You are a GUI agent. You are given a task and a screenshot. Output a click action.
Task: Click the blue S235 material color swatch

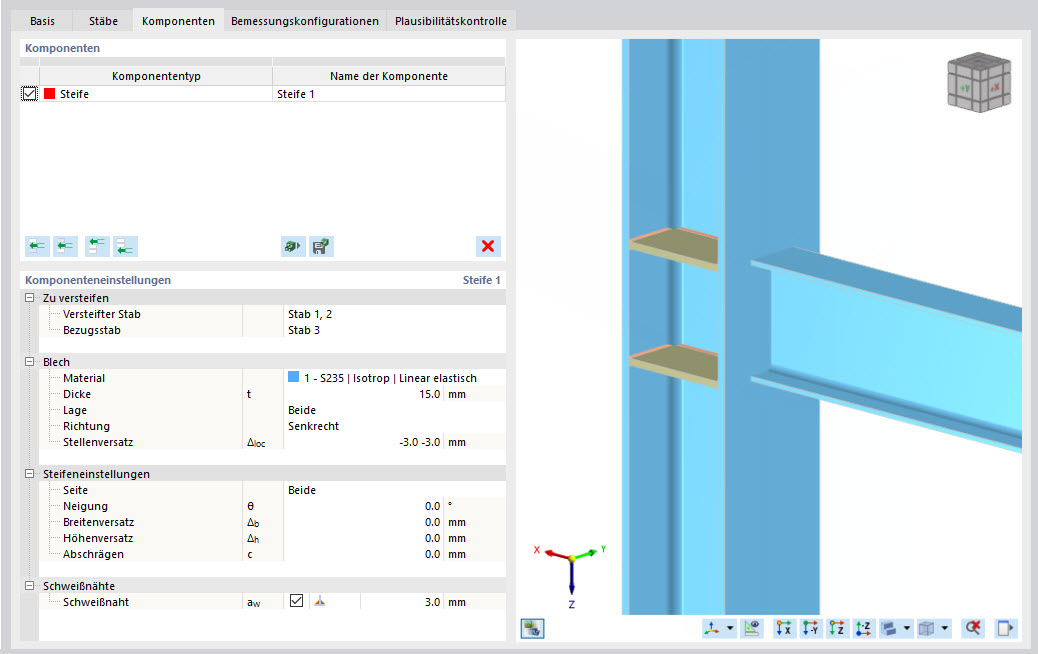click(x=293, y=377)
